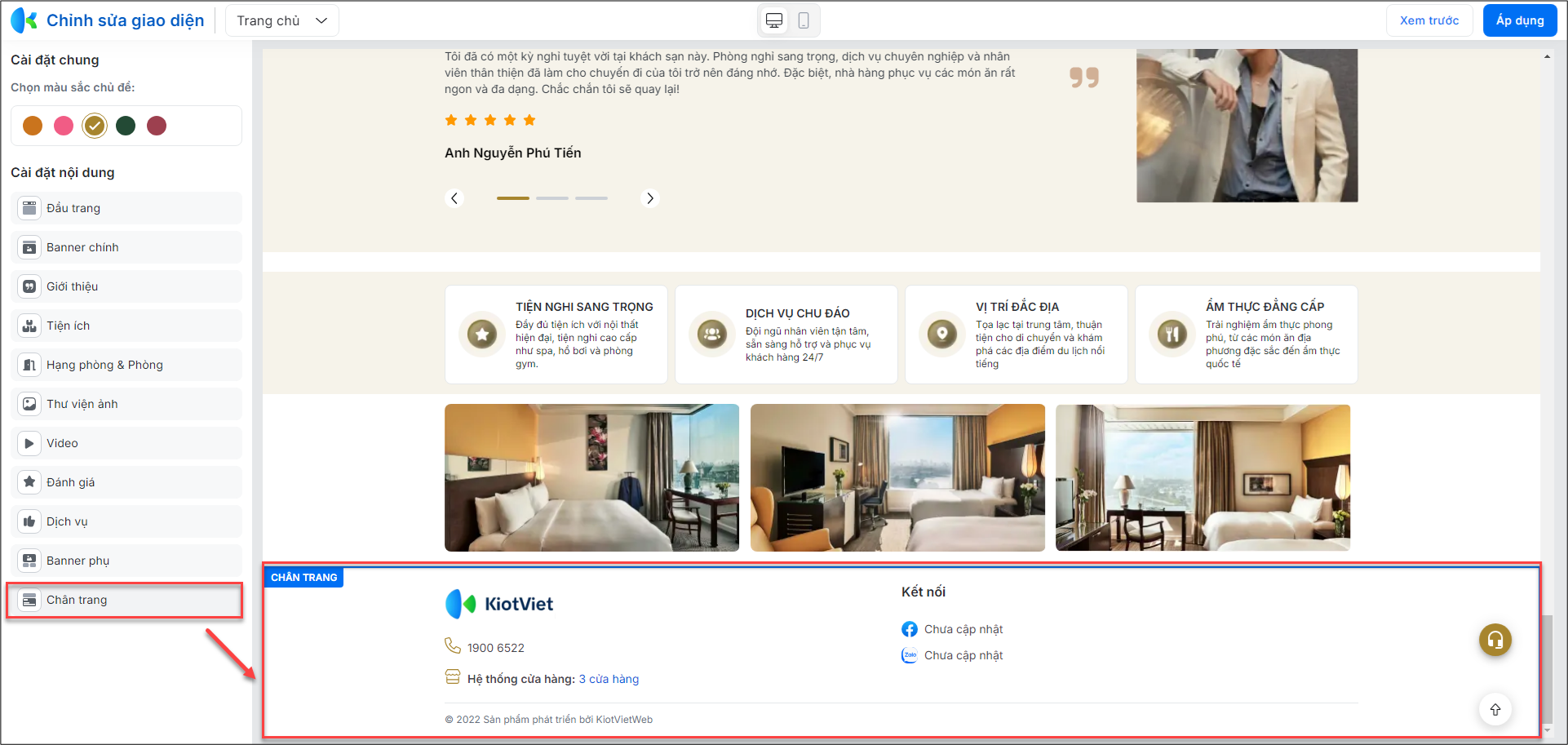
Task: Choose the pink theme color
Action: (x=64, y=126)
